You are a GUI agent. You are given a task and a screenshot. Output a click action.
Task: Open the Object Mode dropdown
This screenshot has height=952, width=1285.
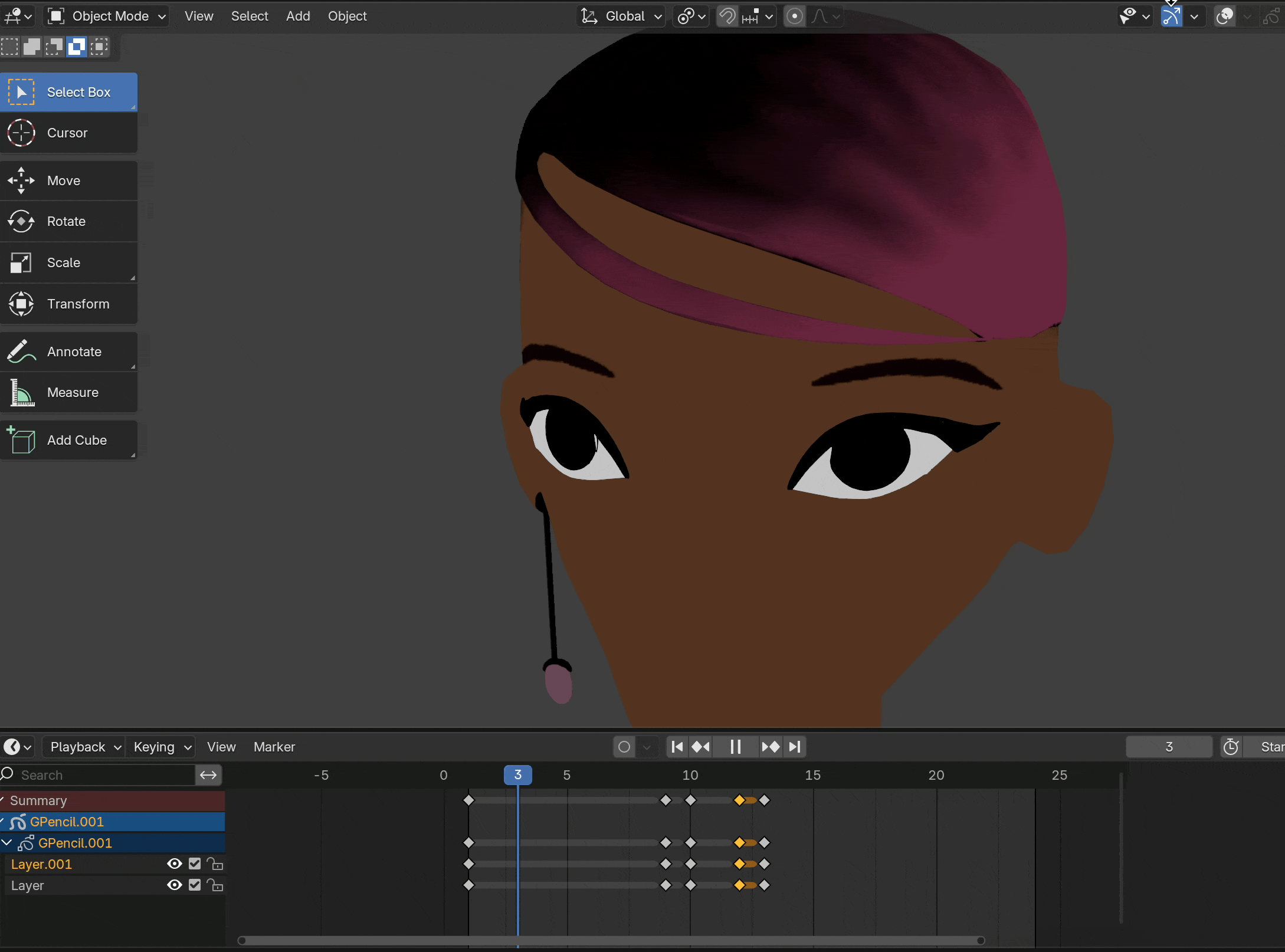coord(107,17)
